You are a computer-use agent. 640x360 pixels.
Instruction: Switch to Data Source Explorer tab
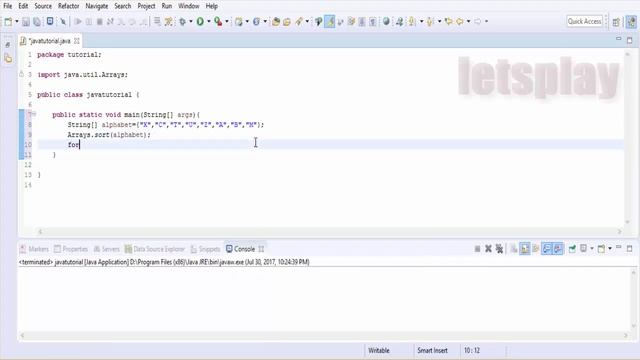click(155, 249)
